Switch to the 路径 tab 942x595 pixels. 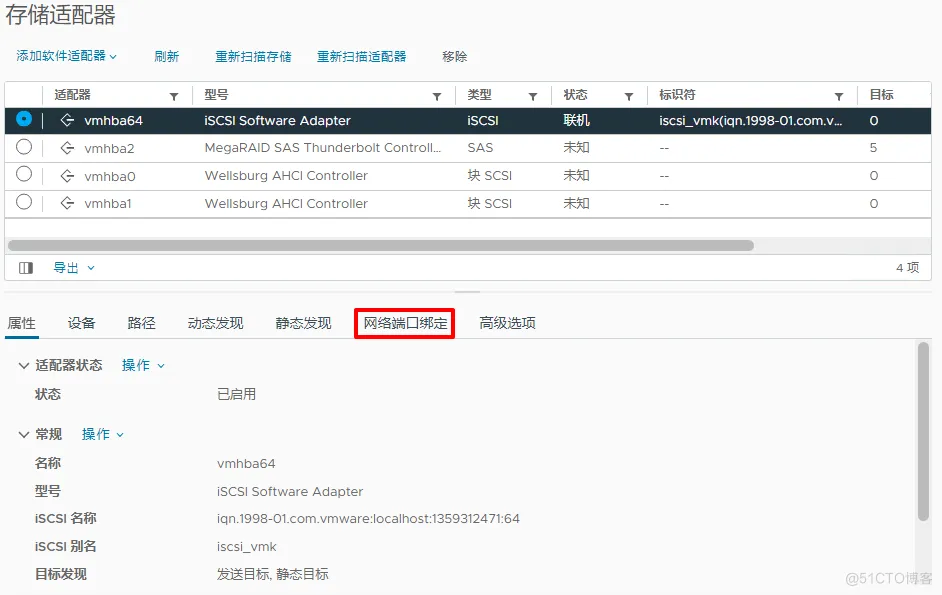click(x=141, y=323)
